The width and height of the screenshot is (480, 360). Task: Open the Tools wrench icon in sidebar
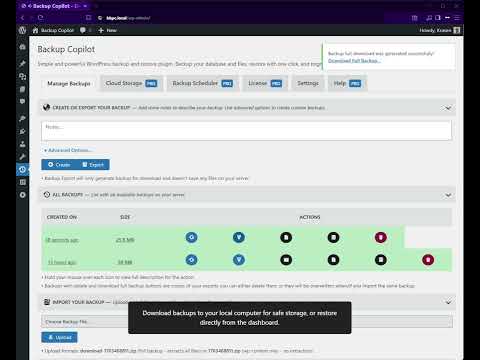(22, 157)
